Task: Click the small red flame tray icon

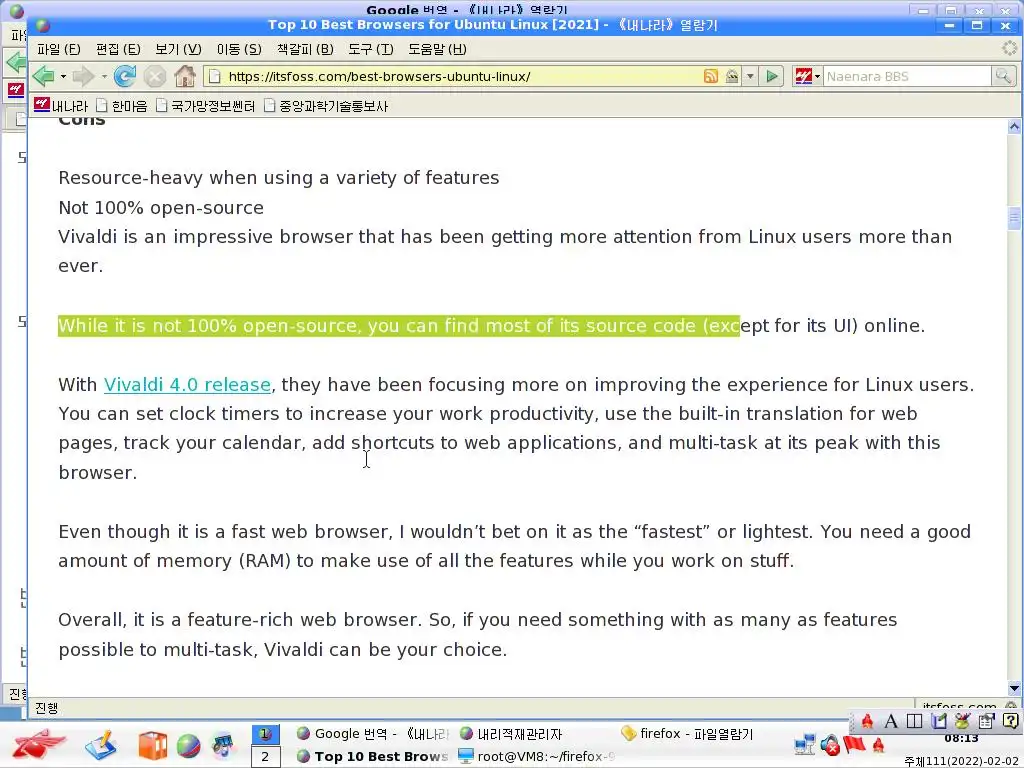Action: click(x=878, y=745)
